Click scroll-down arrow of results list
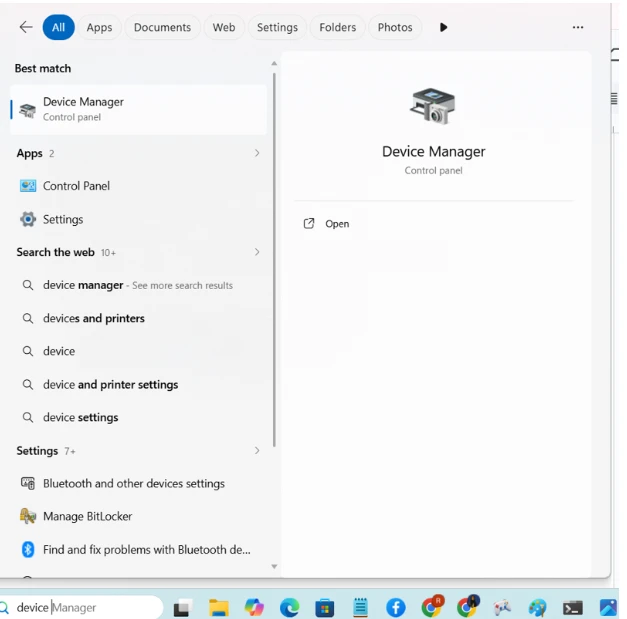627x619 pixels. [x=274, y=566]
